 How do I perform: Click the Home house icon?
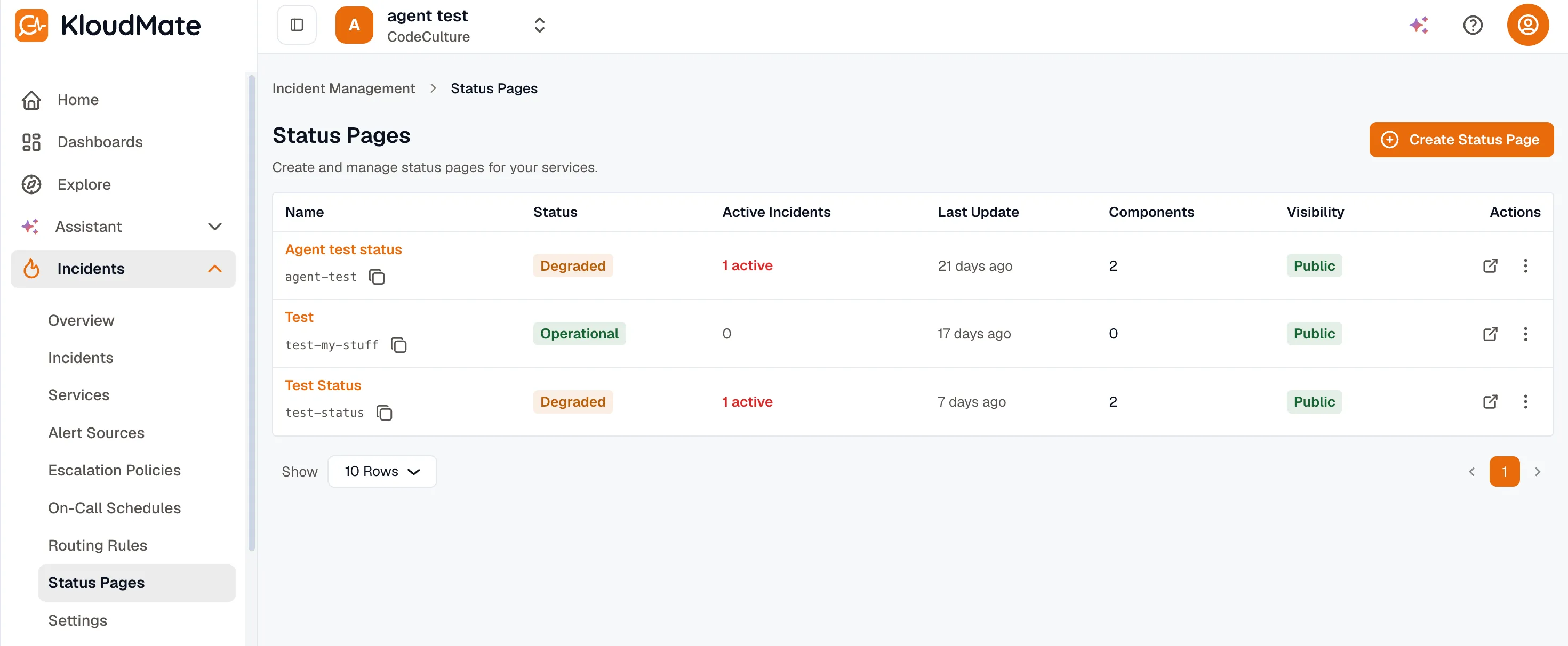point(31,100)
